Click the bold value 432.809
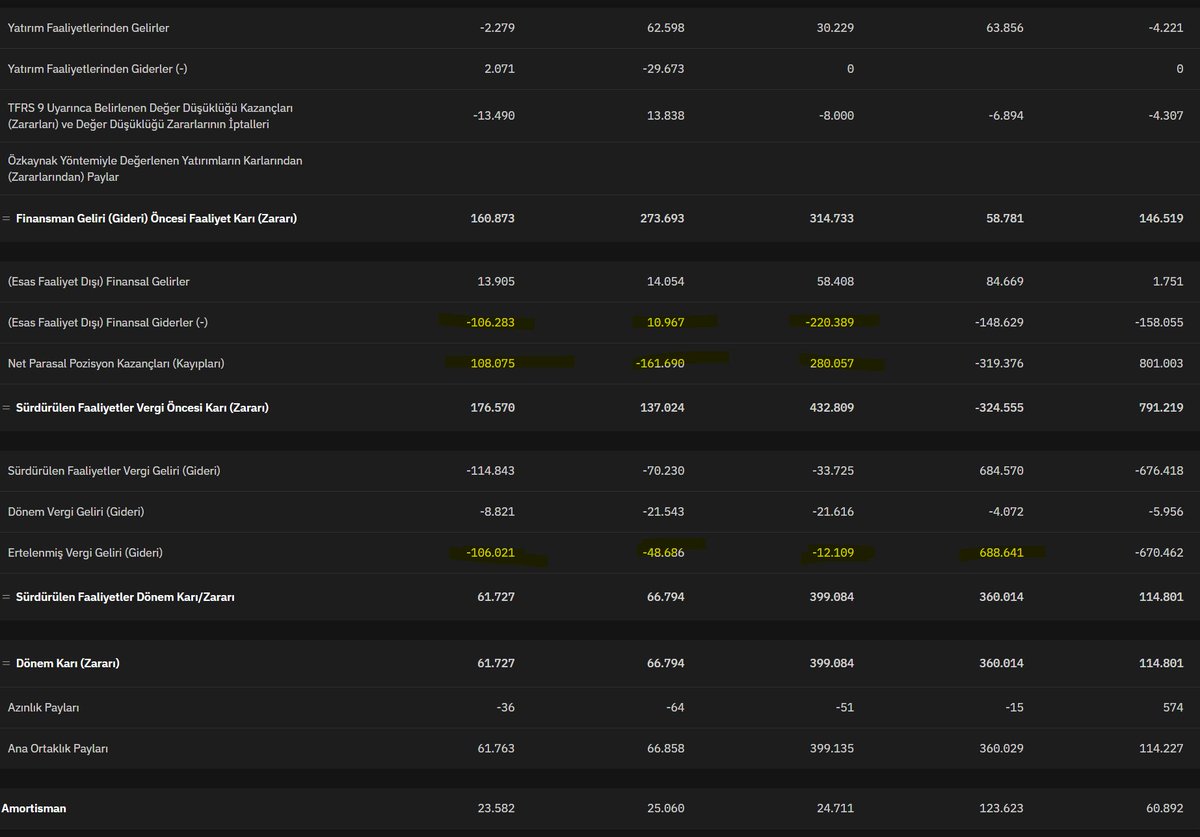1200x837 pixels. pyautogui.click(x=832, y=408)
